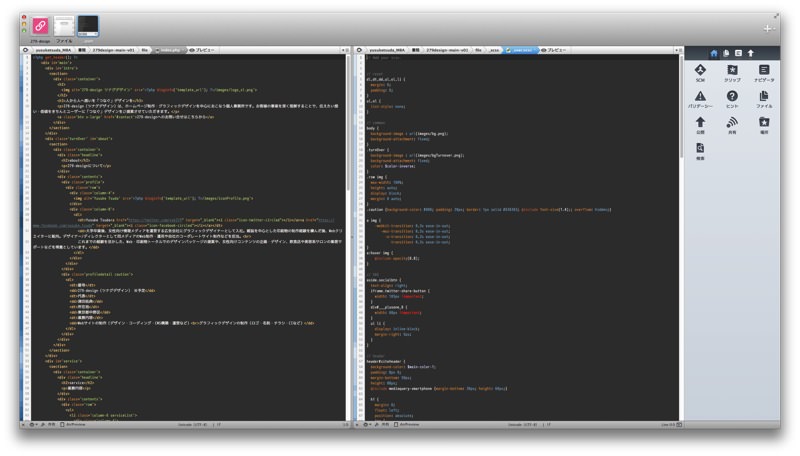The width and height of the screenshot is (800, 456).
Task: Click the yusuketsuda_MBA segment in right path bar
Action: click(x=387, y=50)
